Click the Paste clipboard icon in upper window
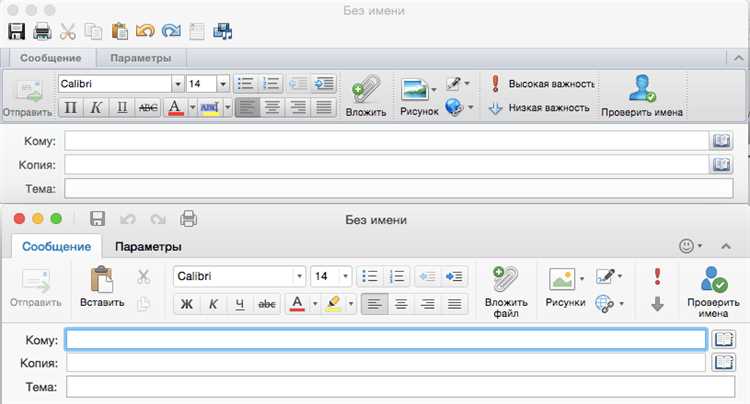Screen dimensions: 750x404 pyautogui.click(x=120, y=32)
